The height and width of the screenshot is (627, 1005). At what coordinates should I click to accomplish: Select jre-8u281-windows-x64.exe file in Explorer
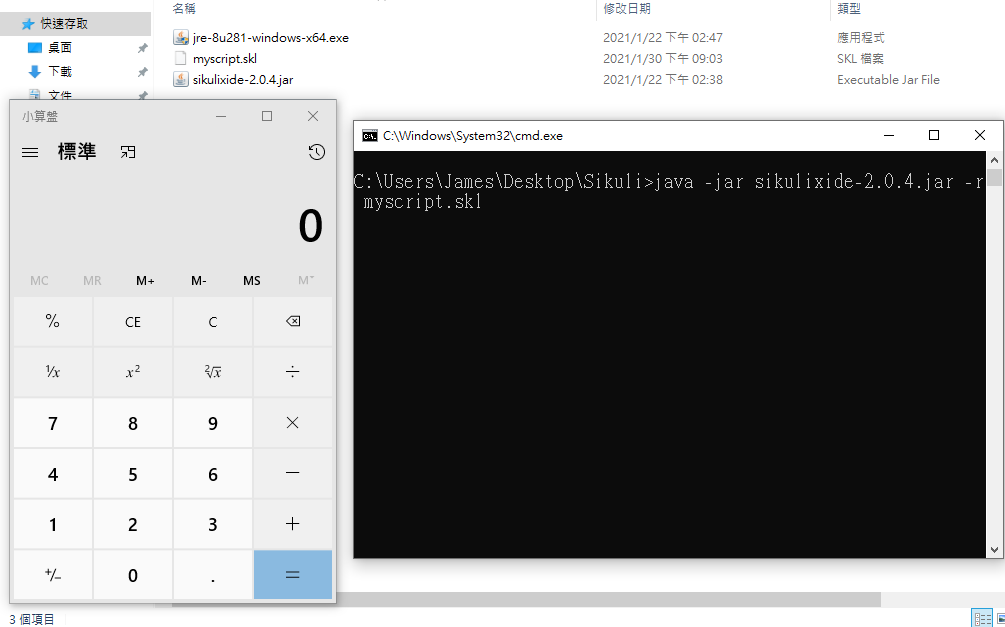point(270,38)
